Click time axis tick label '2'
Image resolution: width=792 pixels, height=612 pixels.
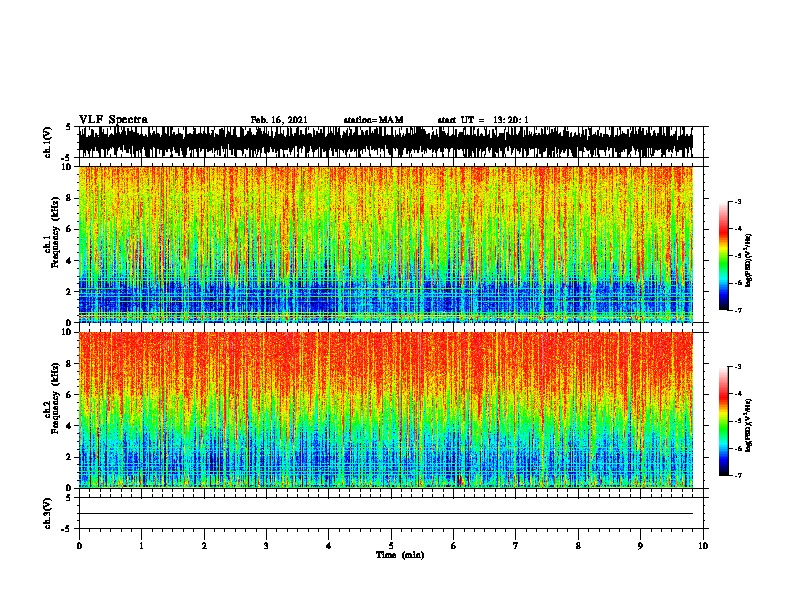tap(204, 545)
